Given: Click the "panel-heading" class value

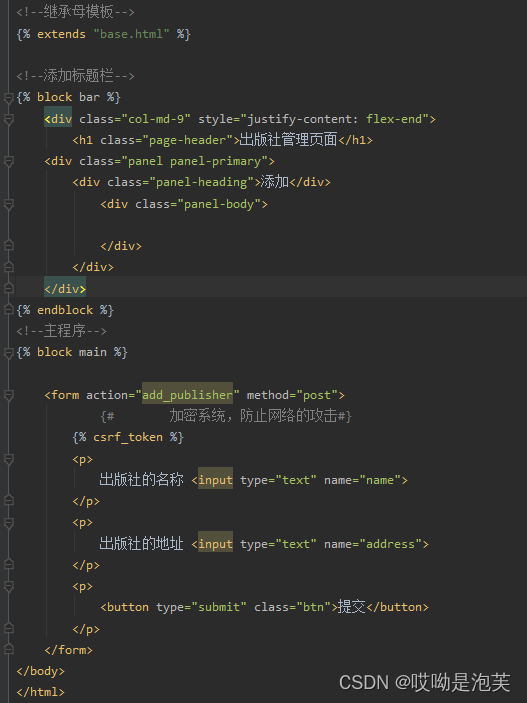Looking at the screenshot, I should (202, 182).
